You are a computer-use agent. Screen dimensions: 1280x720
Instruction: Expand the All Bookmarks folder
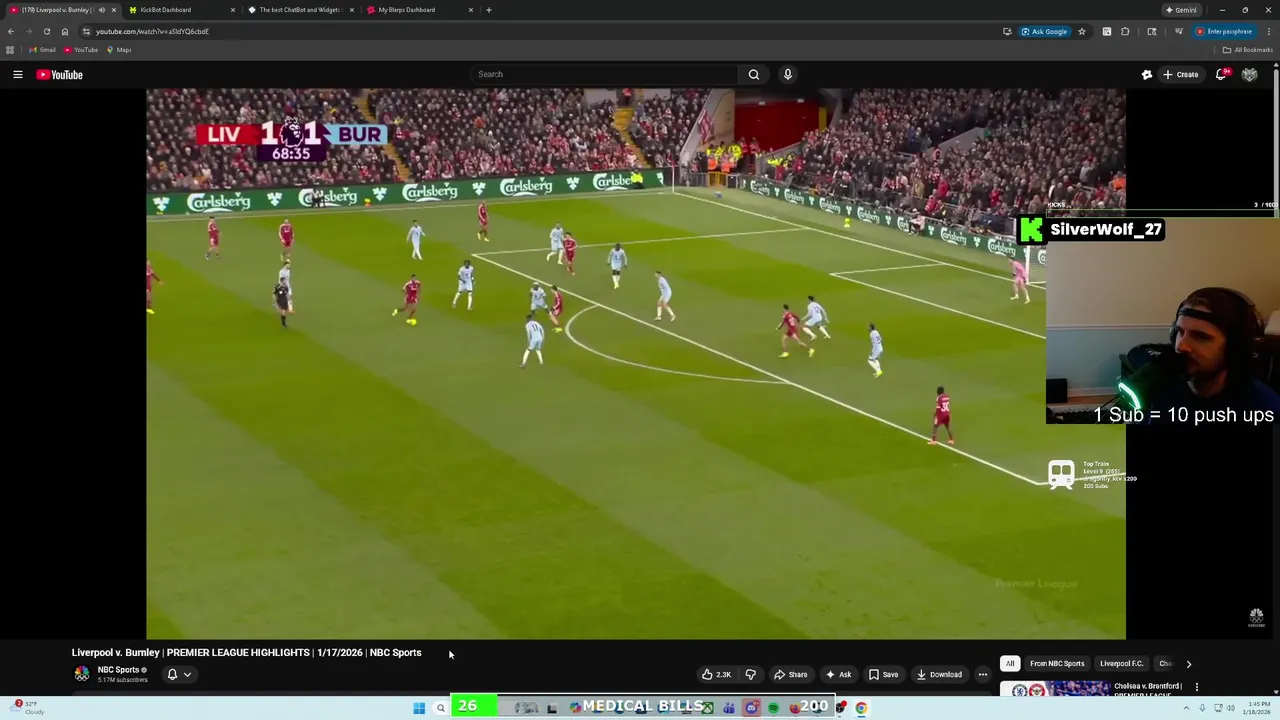tap(1249, 50)
